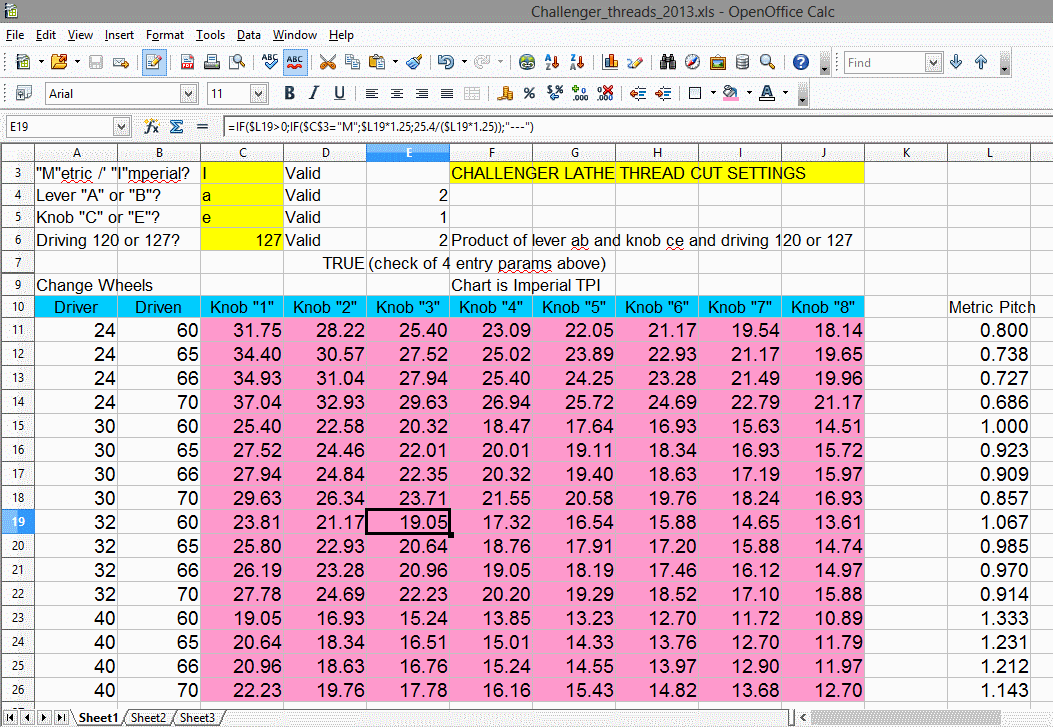Toggle the Edit File mode icon
The height and width of the screenshot is (727, 1053).
tap(154, 62)
